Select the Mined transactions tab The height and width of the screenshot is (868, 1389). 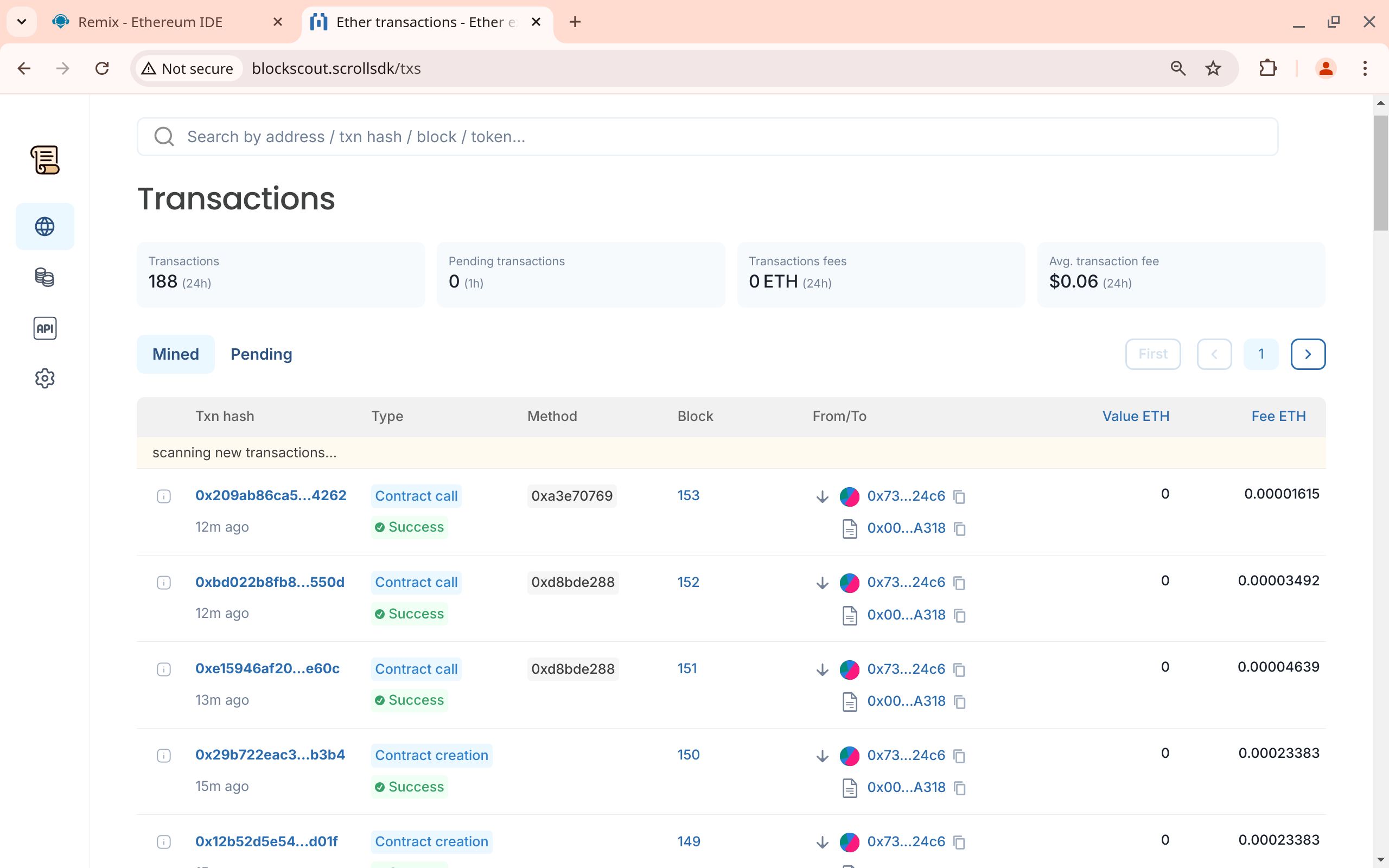[x=176, y=354]
